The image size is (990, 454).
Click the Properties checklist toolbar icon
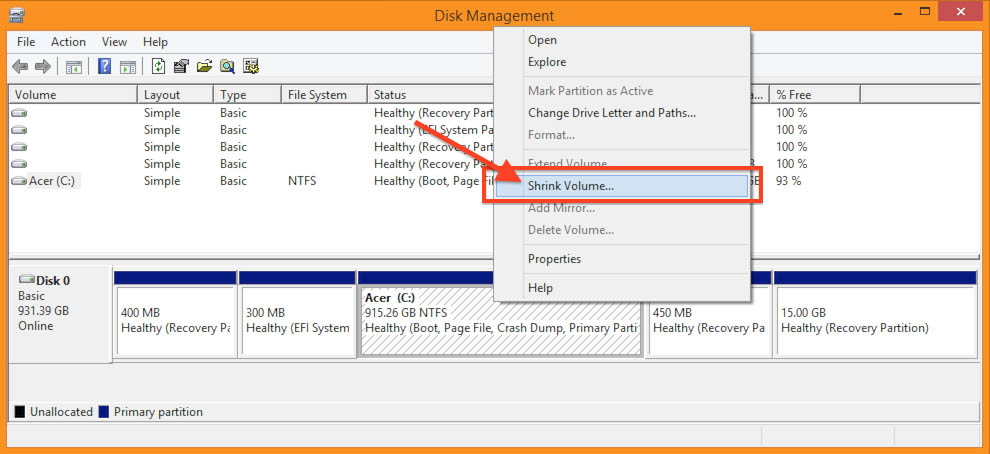181,66
